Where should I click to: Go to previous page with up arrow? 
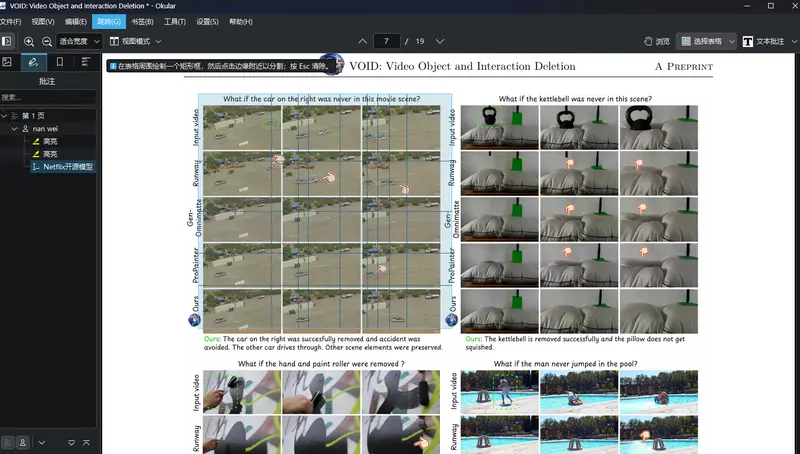tap(362, 41)
